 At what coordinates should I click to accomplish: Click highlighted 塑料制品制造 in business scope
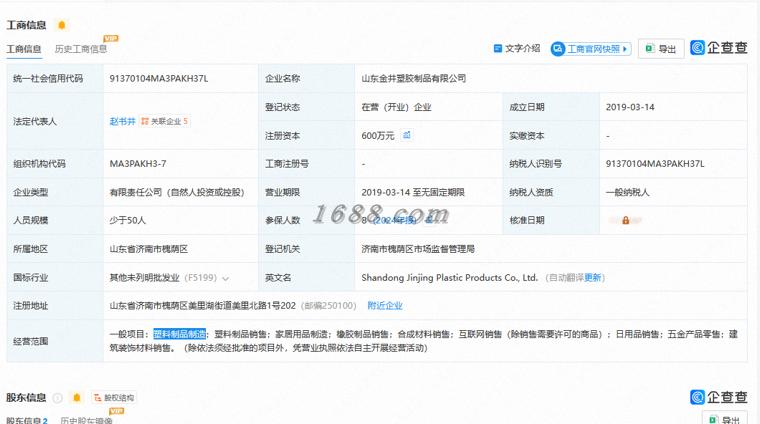coord(180,334)
